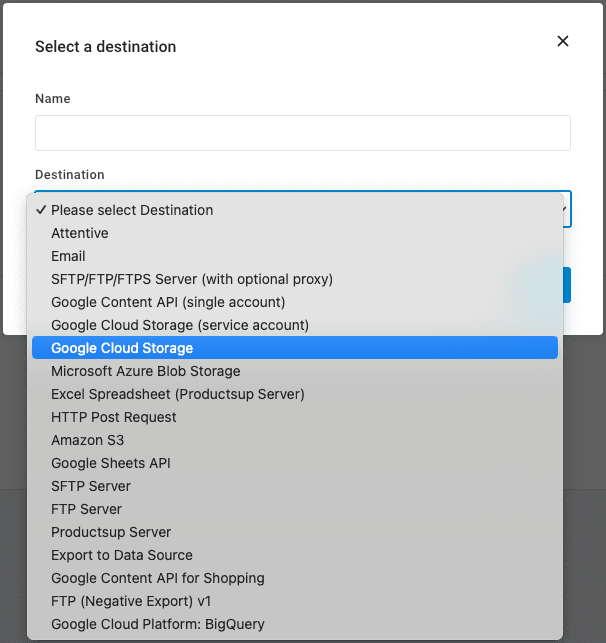606x643 pixels.
Task: Choose SFTP Server from the list
Action: coord(91,486)
